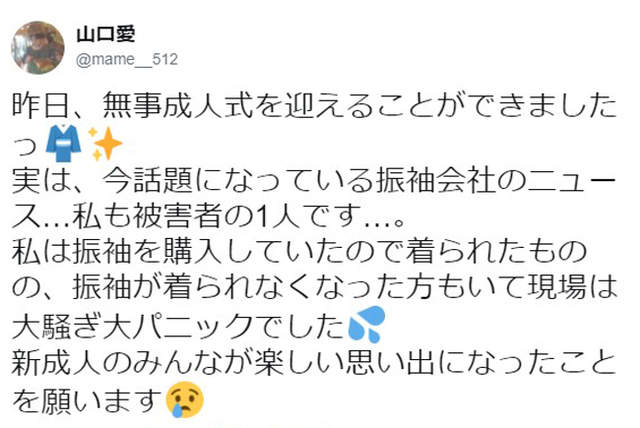Viewport: 640px width, 428px height.
Task: Click the word 昨日 starting the tweet
Action: click(x=41, y=106)
